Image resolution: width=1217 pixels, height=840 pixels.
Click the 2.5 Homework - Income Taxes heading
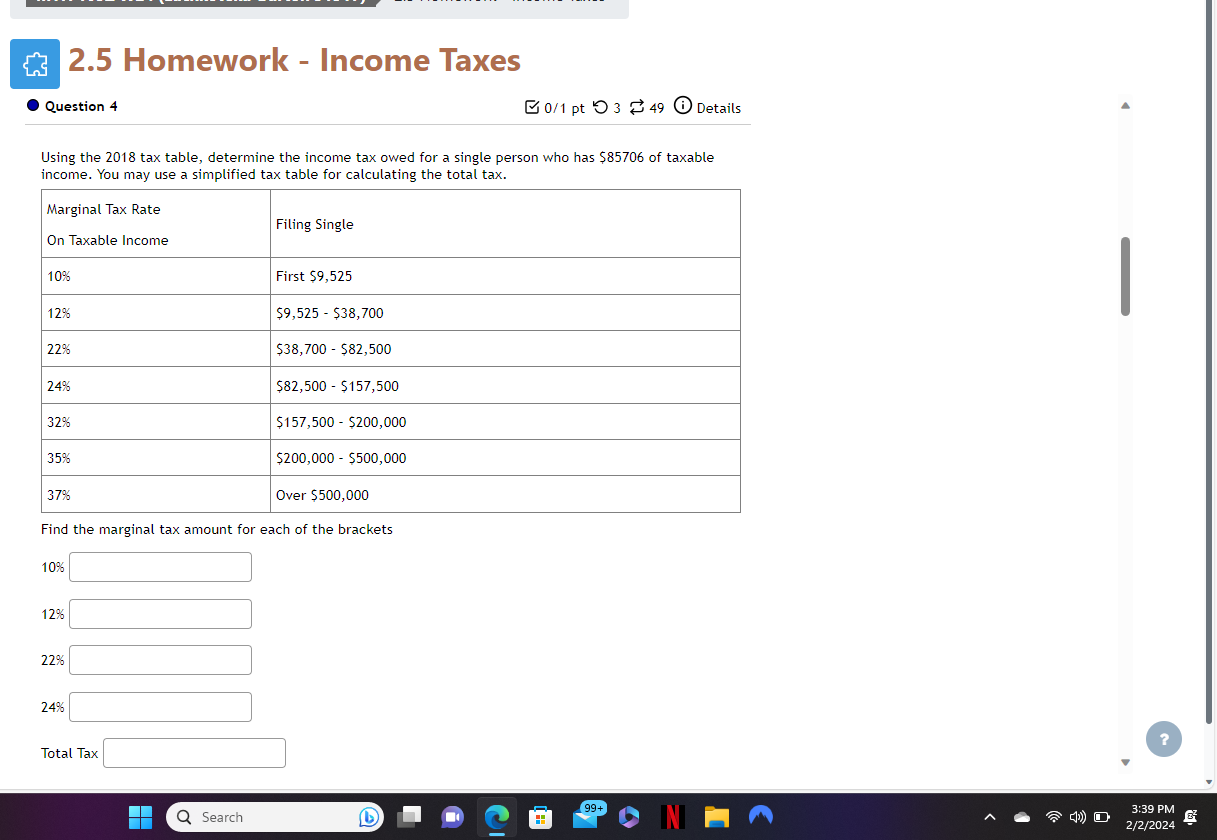(x=294, y=60)
